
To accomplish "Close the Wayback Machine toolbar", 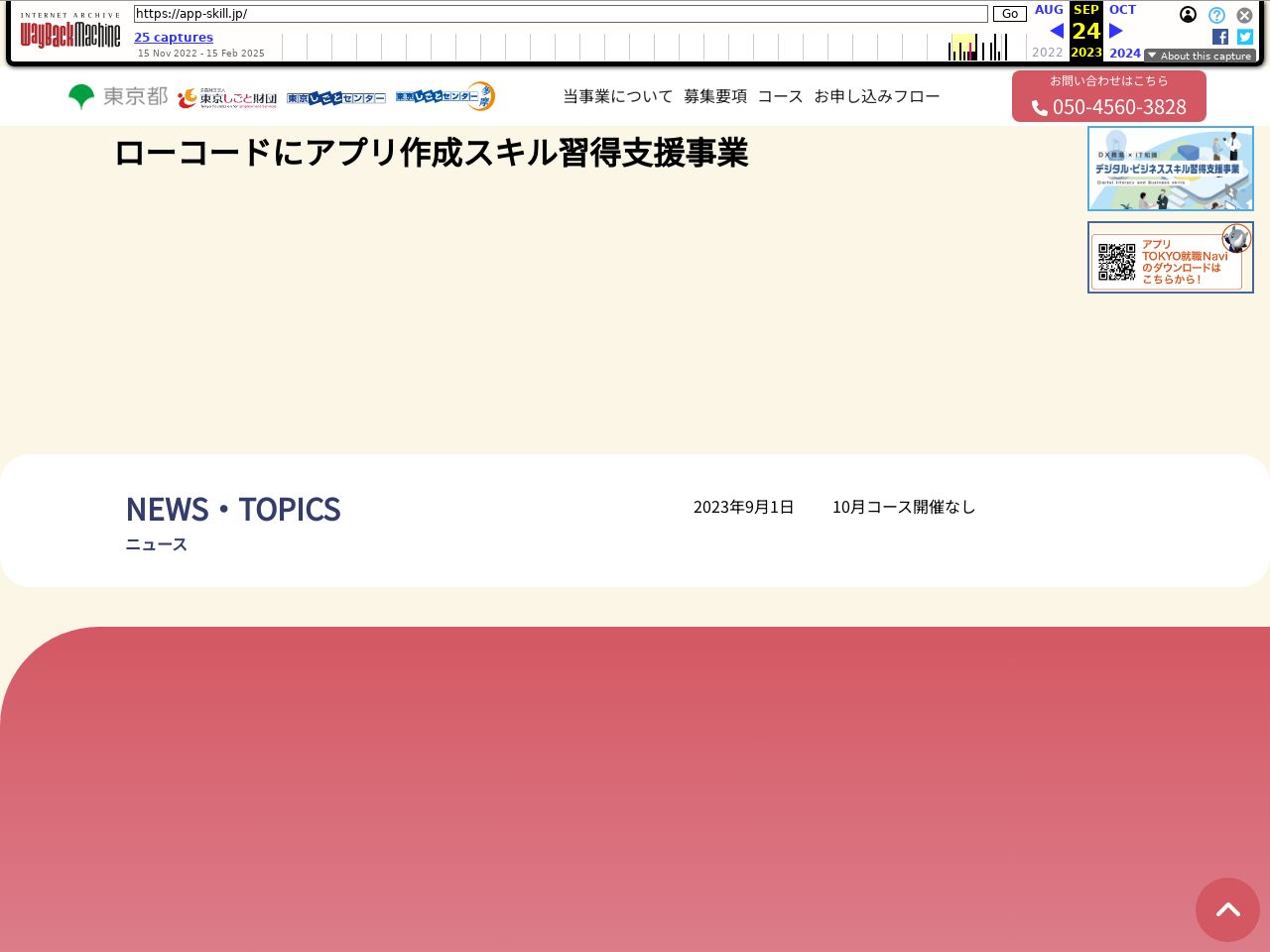I will [x=1244, y=16].
